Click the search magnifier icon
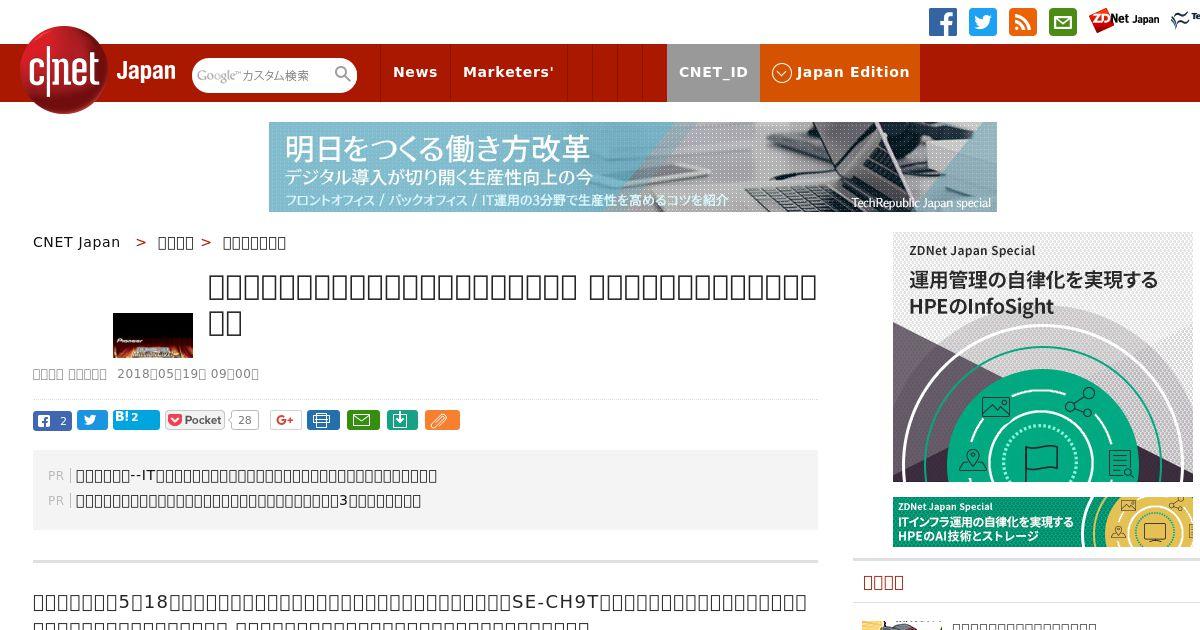 click(x=343, y=74)
